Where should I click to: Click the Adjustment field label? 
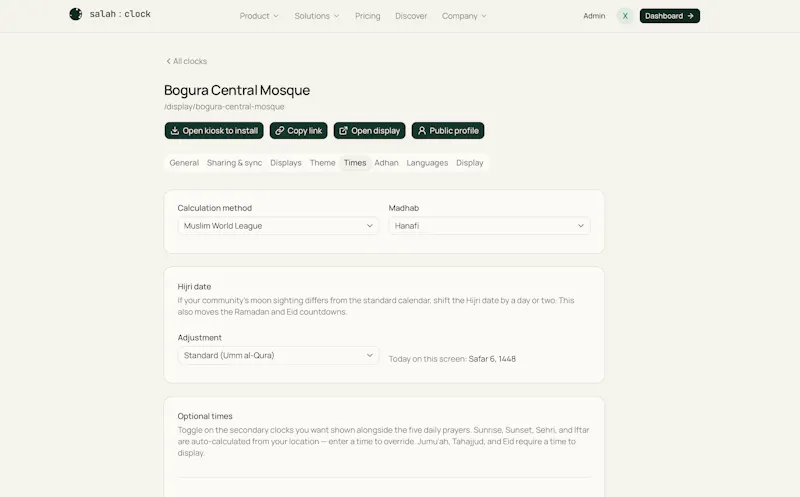coord(199,338)
